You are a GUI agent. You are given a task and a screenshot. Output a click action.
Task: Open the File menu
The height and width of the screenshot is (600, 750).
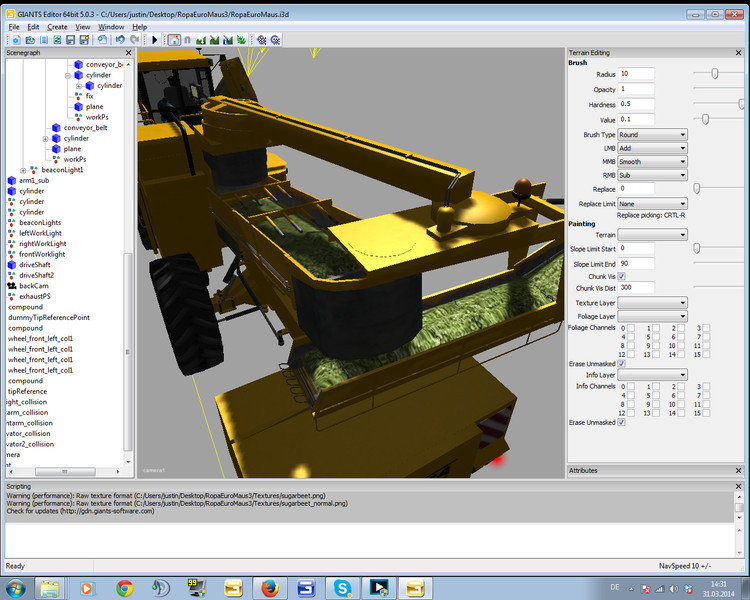click(14, 27)
